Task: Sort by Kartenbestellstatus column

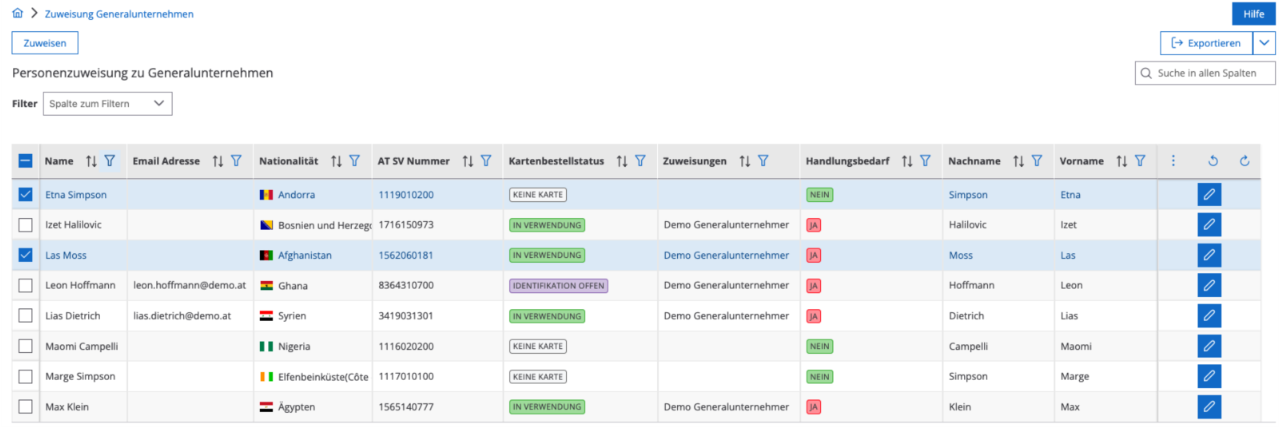Action: tap(621, 161)
